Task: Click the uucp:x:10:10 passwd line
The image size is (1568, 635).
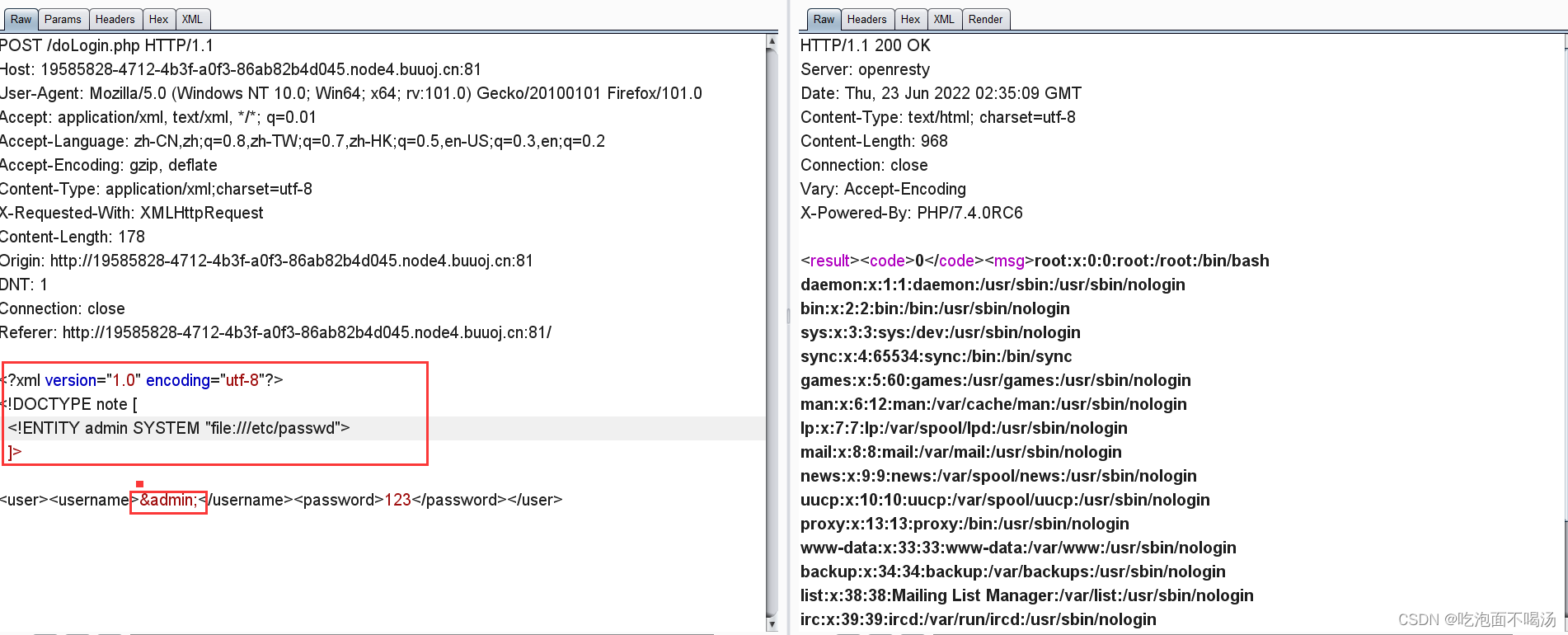Action: (1005, 500)
